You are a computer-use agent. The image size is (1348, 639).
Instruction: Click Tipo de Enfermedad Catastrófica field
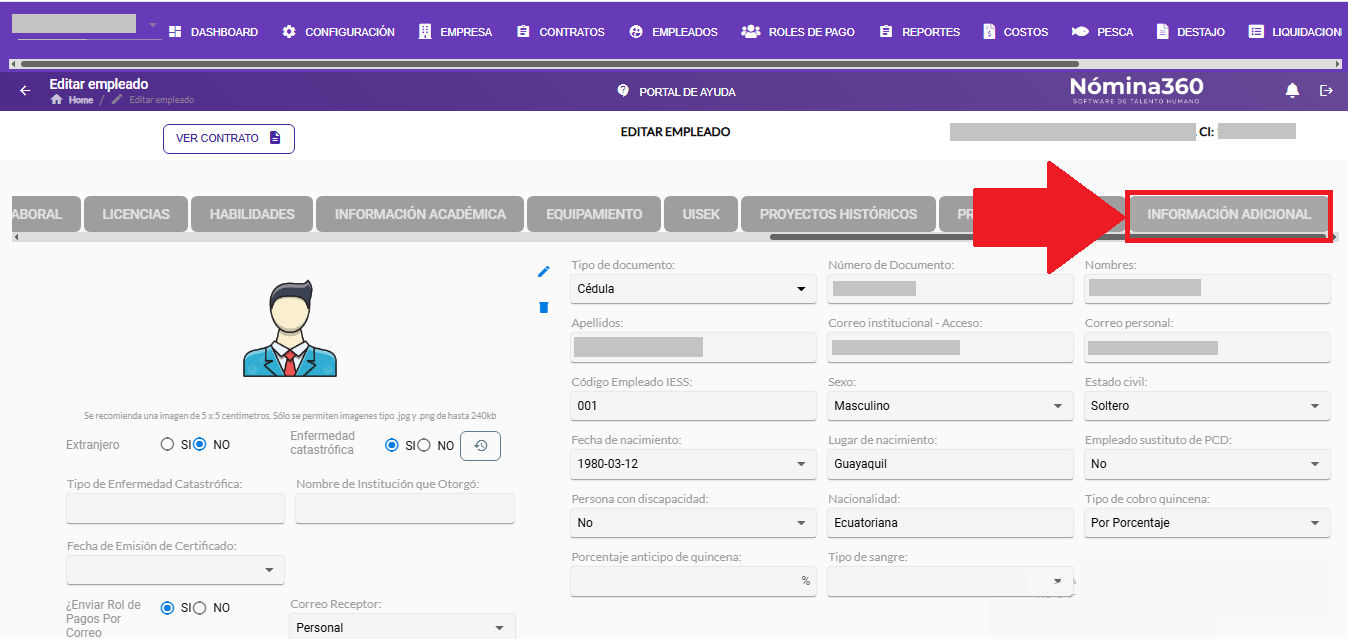click(x=175, y=508)
